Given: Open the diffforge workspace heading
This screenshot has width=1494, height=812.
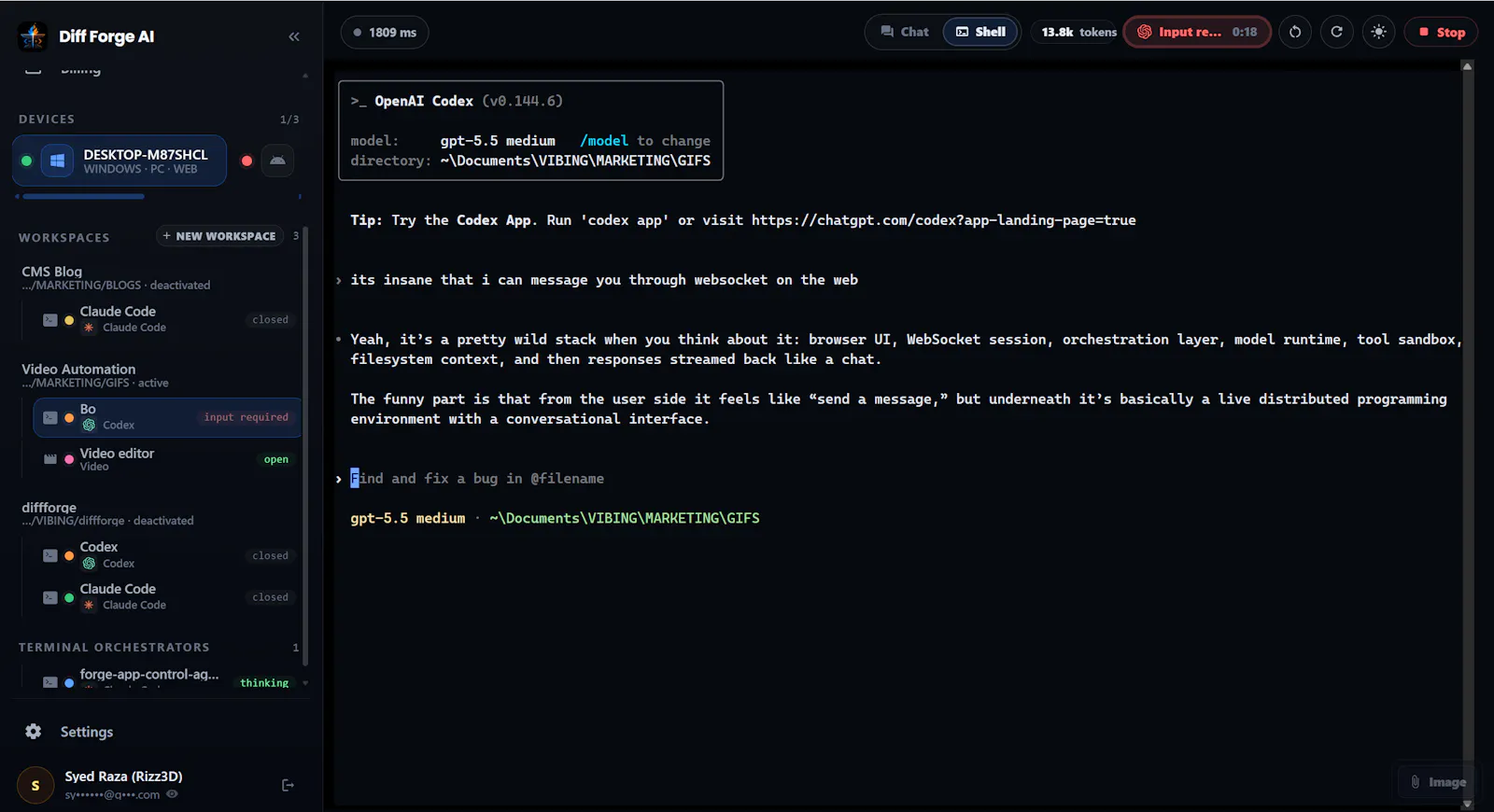Looking at the screenshot, I should point(49,508).
